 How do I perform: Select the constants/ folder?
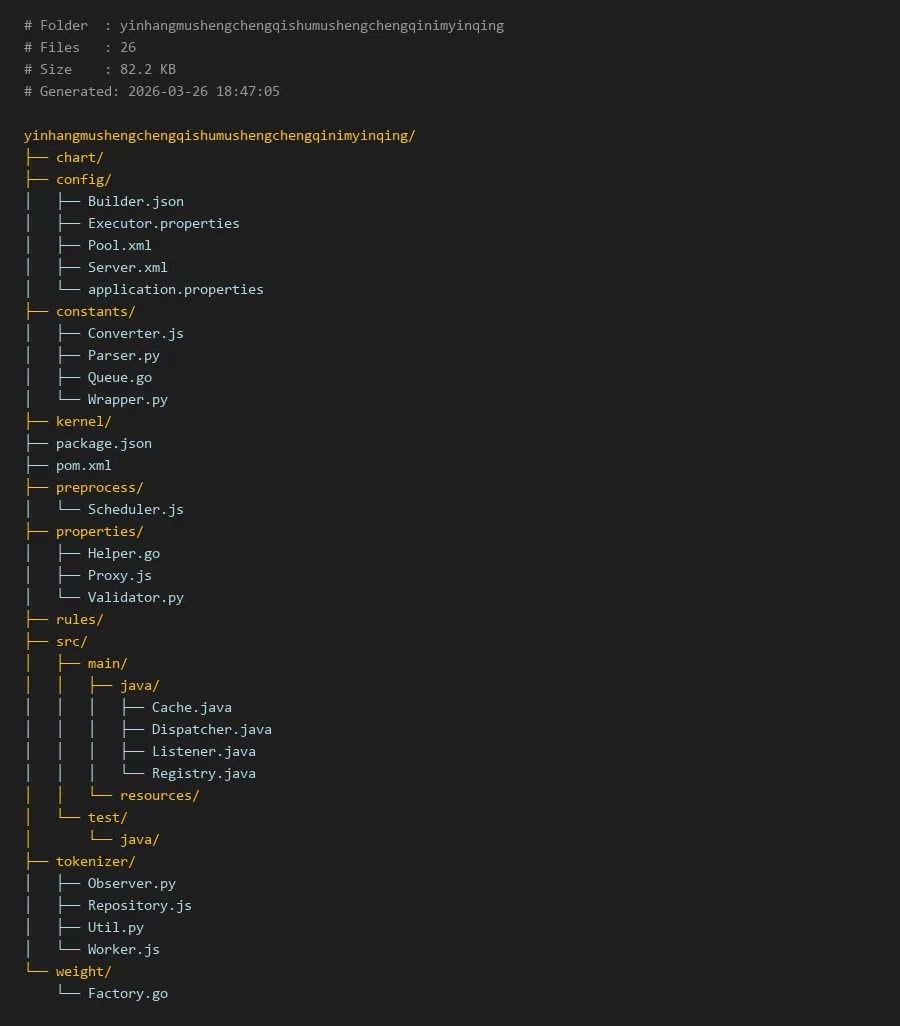95,311
